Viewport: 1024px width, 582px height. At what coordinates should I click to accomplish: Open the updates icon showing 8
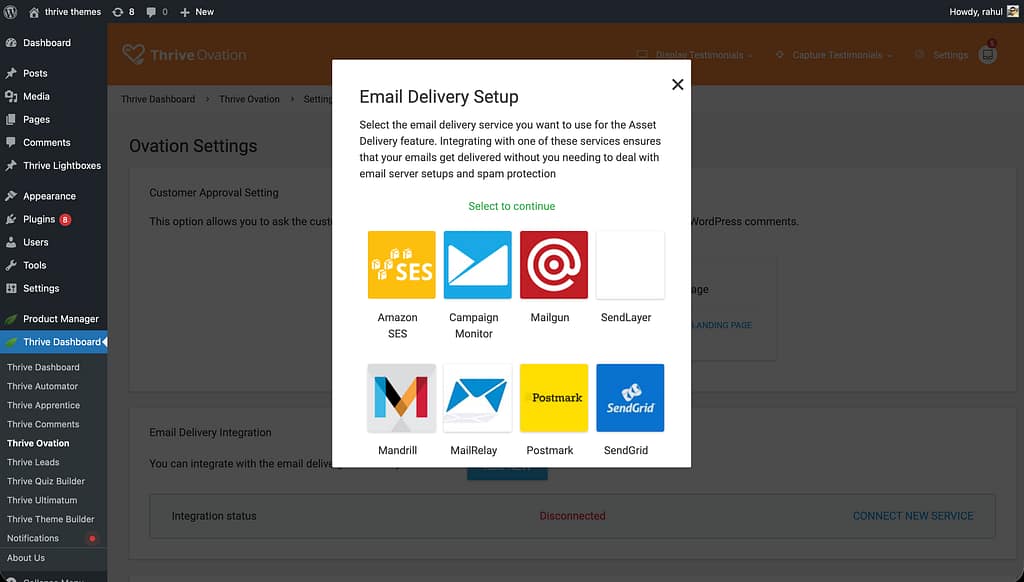pos(124,12)
